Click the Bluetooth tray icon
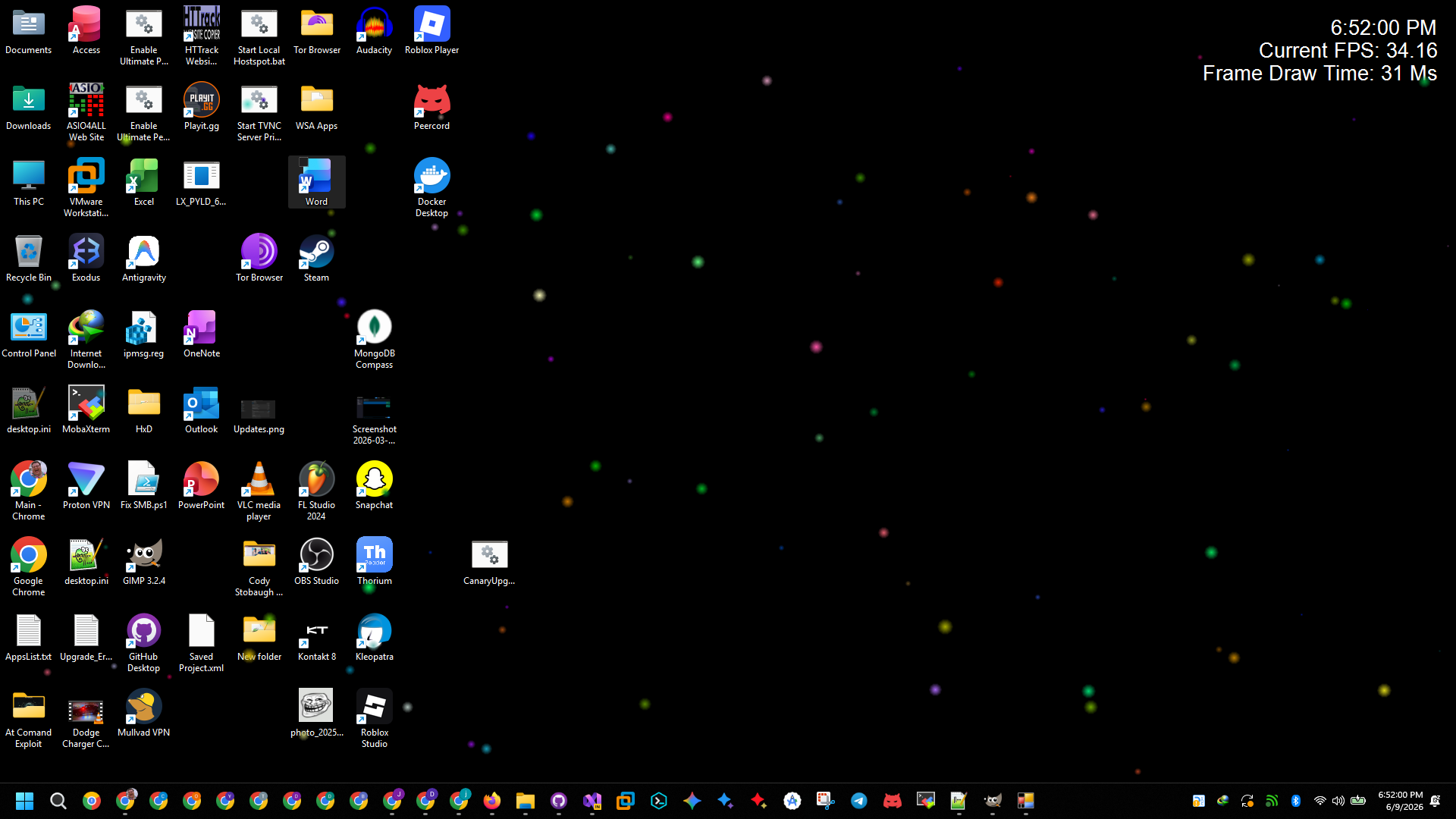 click(1296, 801)
